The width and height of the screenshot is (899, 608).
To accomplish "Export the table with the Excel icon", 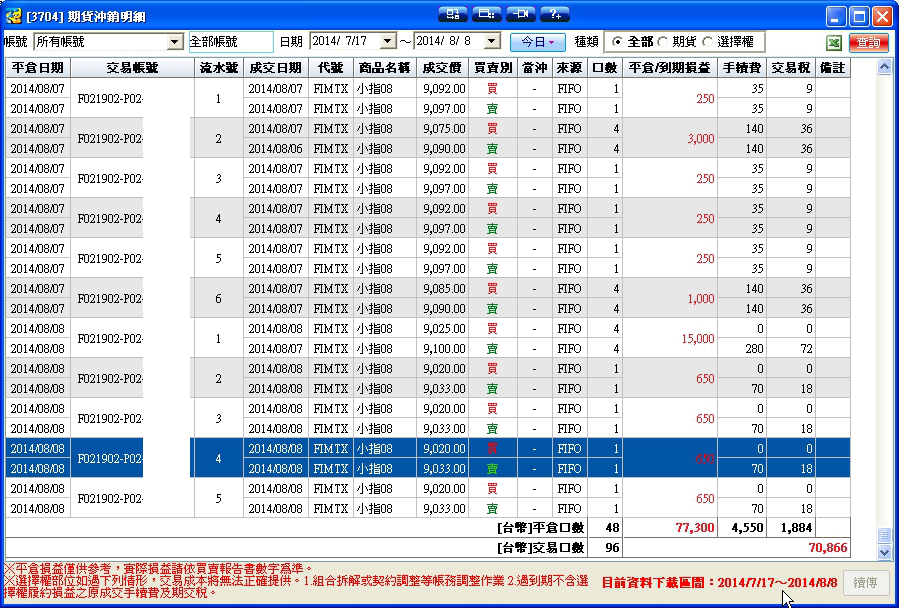I will [x=834, y=42].
